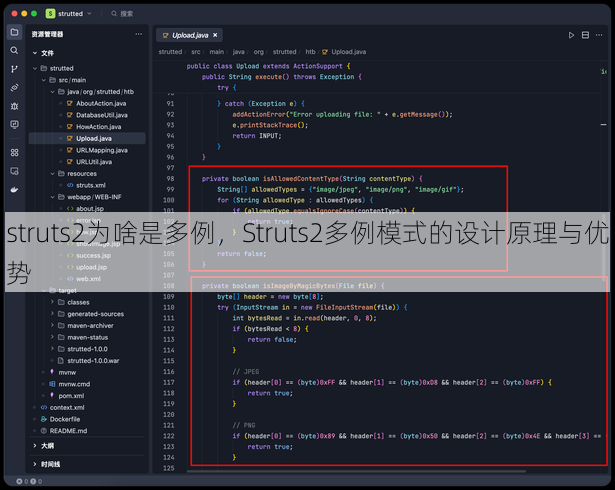Open the Docker whale icon in activity bar

15,189
